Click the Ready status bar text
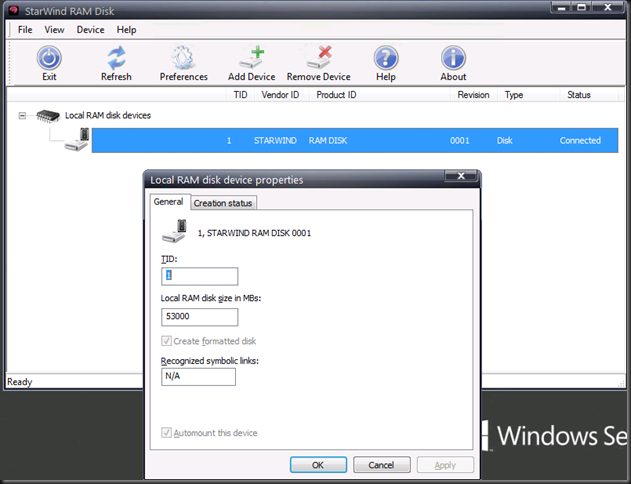 [x=20, y=382]
